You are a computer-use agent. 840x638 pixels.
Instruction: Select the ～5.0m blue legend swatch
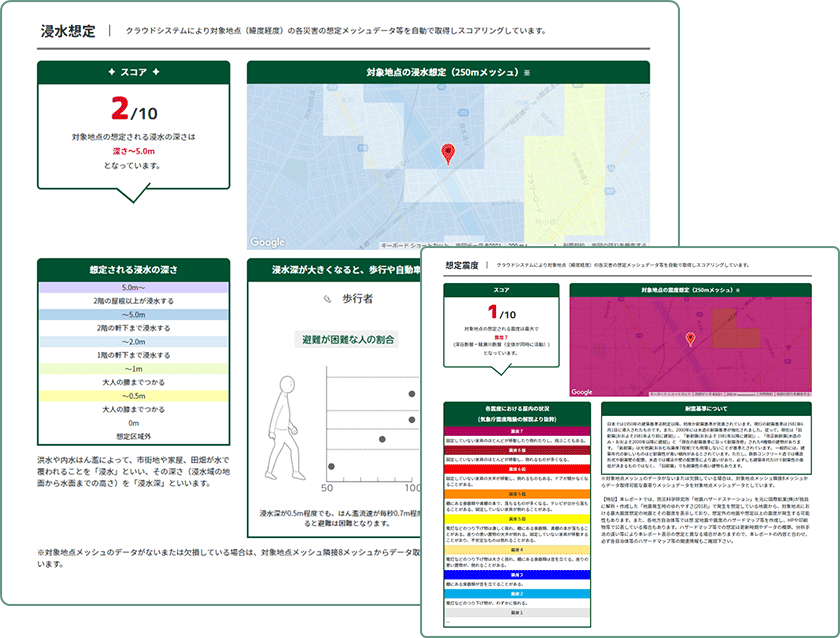(133, 314)
